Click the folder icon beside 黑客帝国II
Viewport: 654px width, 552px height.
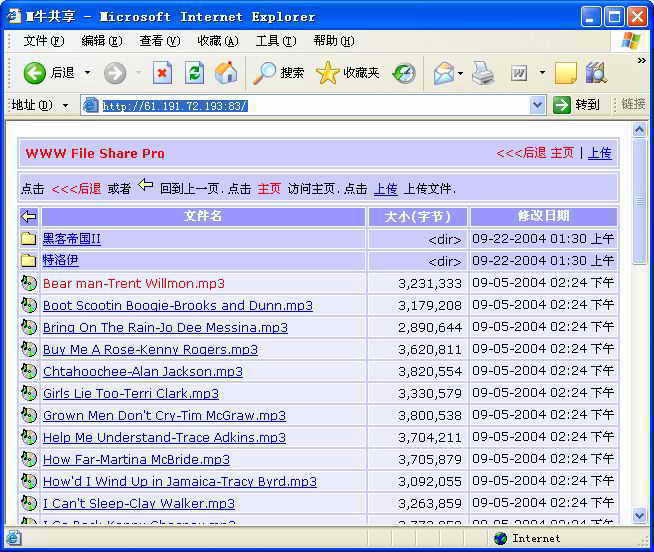point(28,239)
